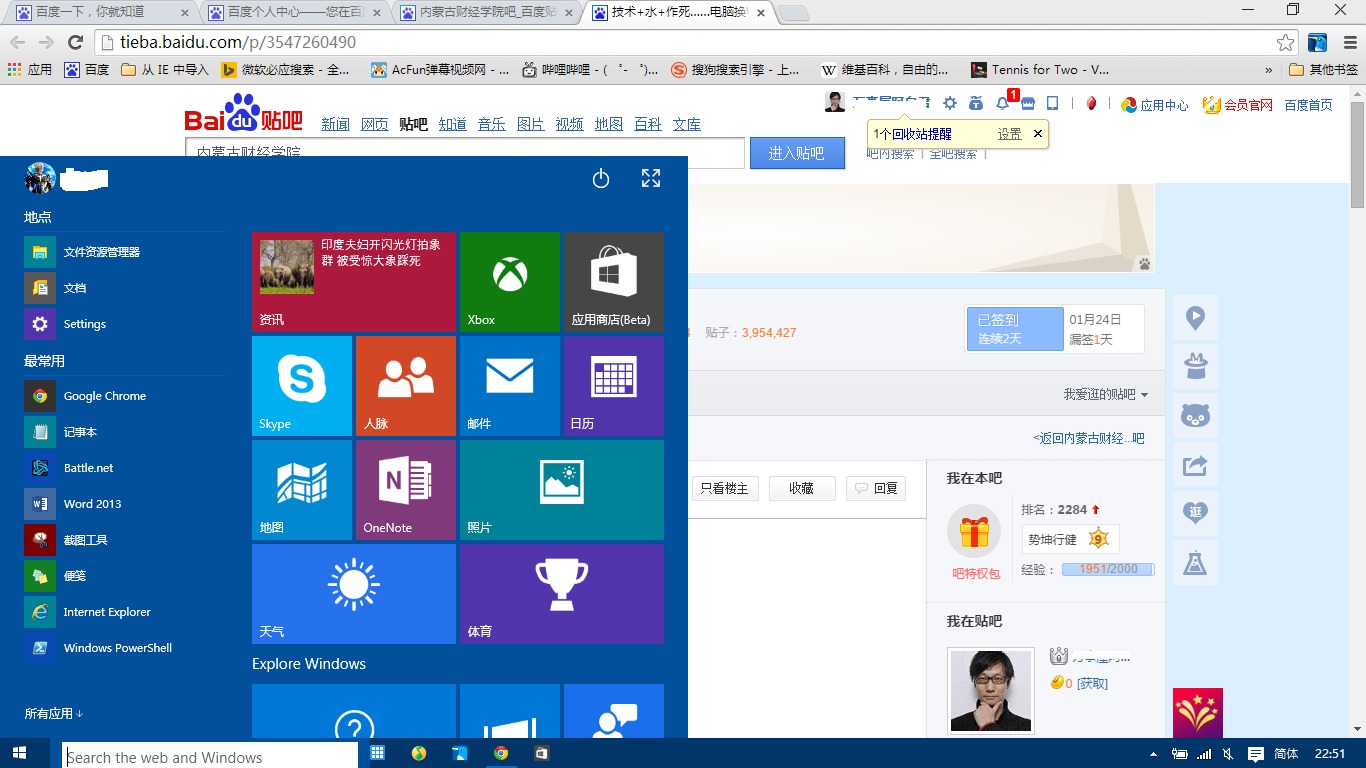Click the Search the web and Windows box
The width and height of the screenshot is (1366, 768).
210,756
